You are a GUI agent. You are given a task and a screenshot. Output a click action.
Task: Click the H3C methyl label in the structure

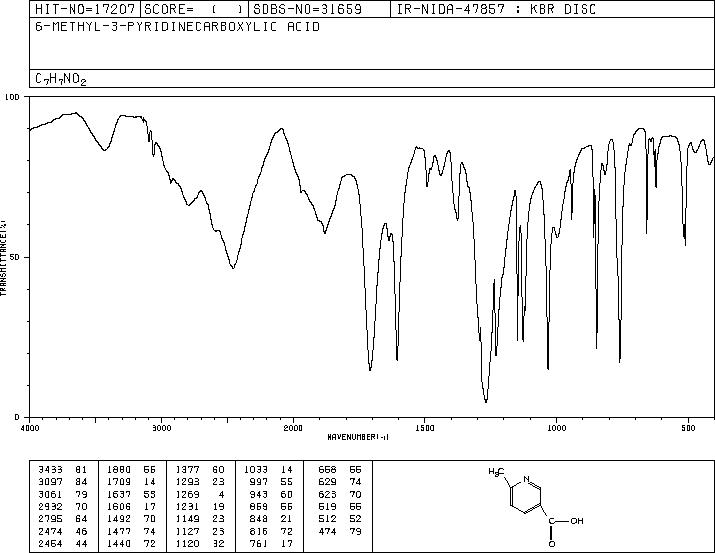point(495,471)
